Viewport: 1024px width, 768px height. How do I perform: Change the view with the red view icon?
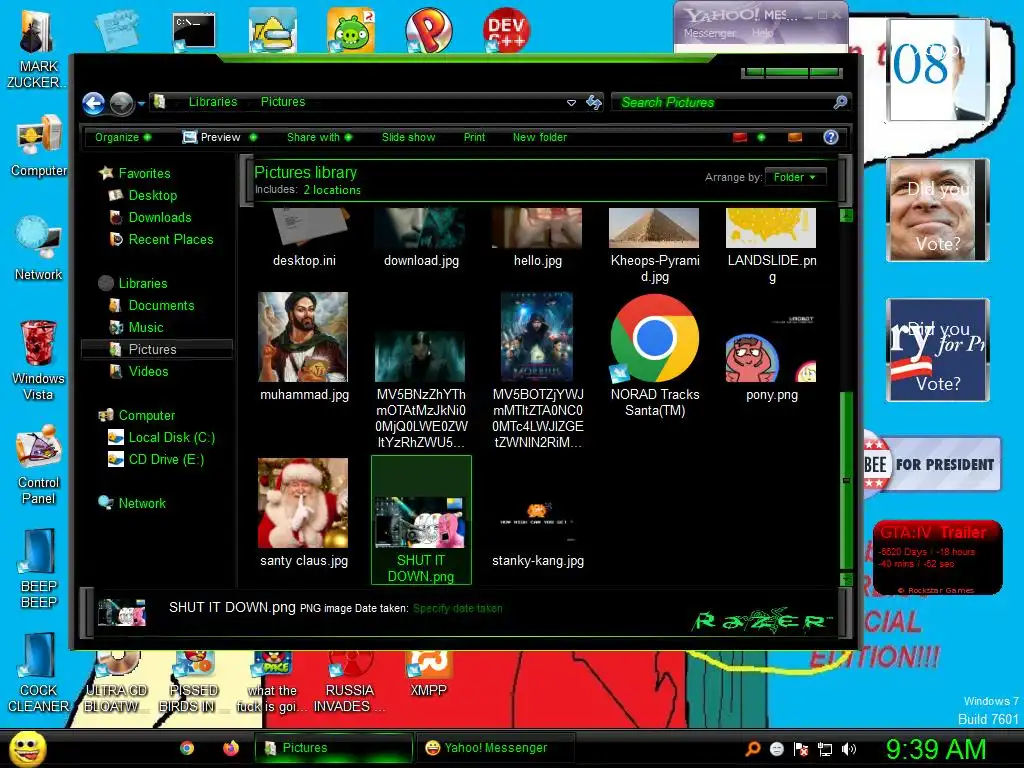740,137
